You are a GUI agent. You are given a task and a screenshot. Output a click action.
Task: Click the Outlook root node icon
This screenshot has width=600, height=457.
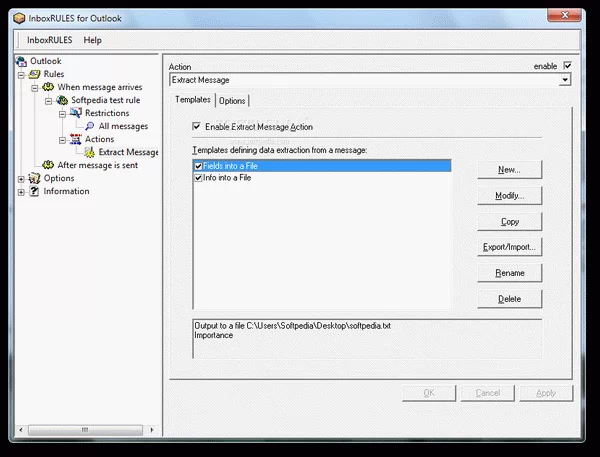coord(21,61)
